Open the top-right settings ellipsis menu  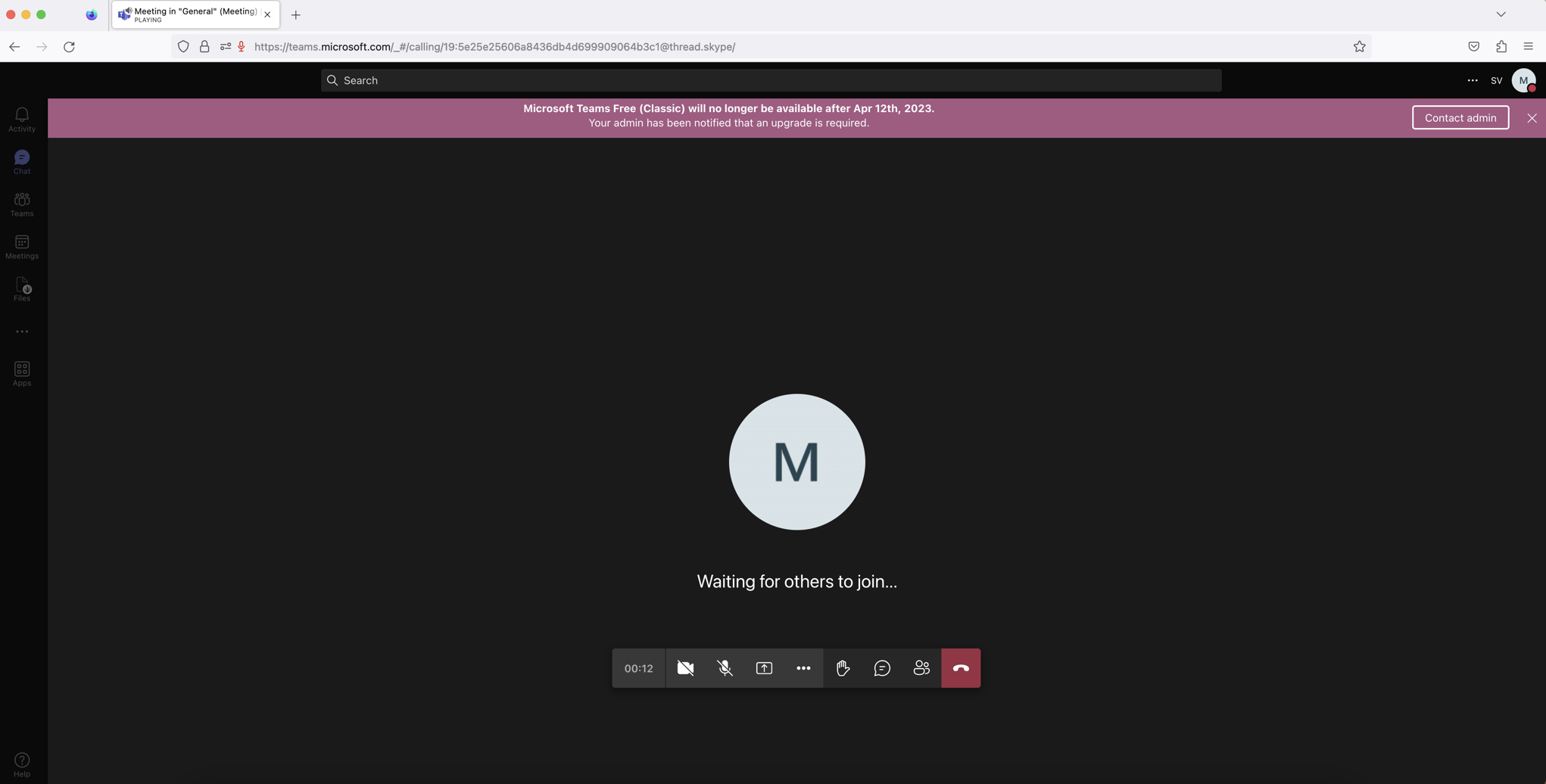[x=1472, y=80]
